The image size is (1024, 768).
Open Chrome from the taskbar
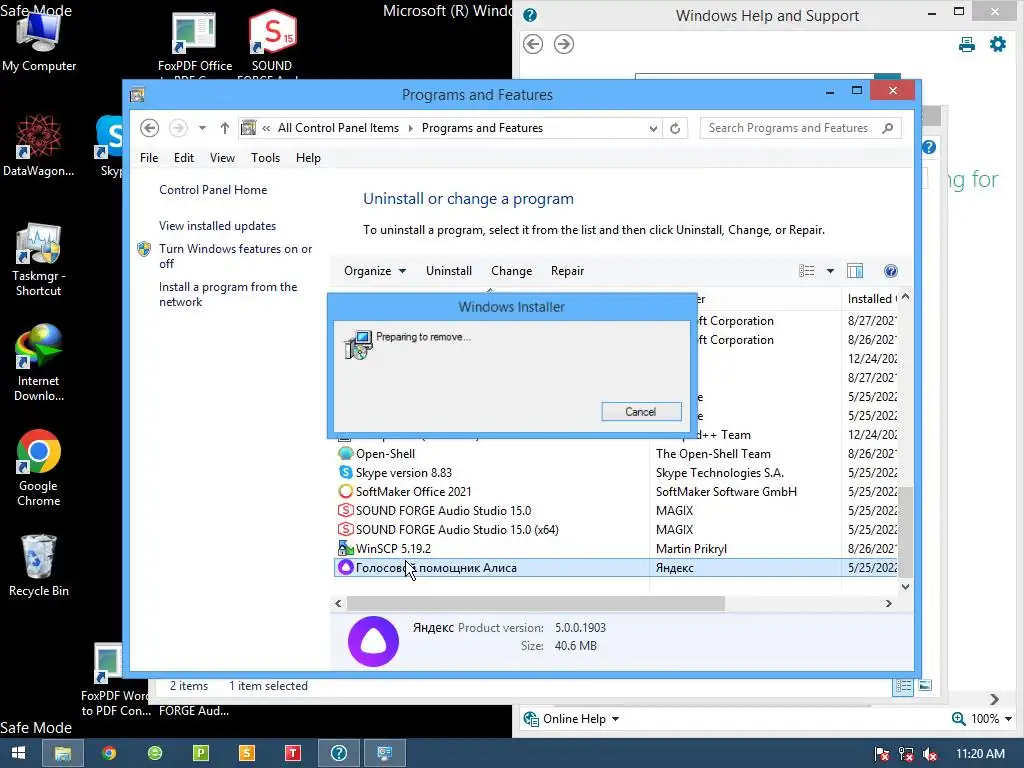(109, 753)
